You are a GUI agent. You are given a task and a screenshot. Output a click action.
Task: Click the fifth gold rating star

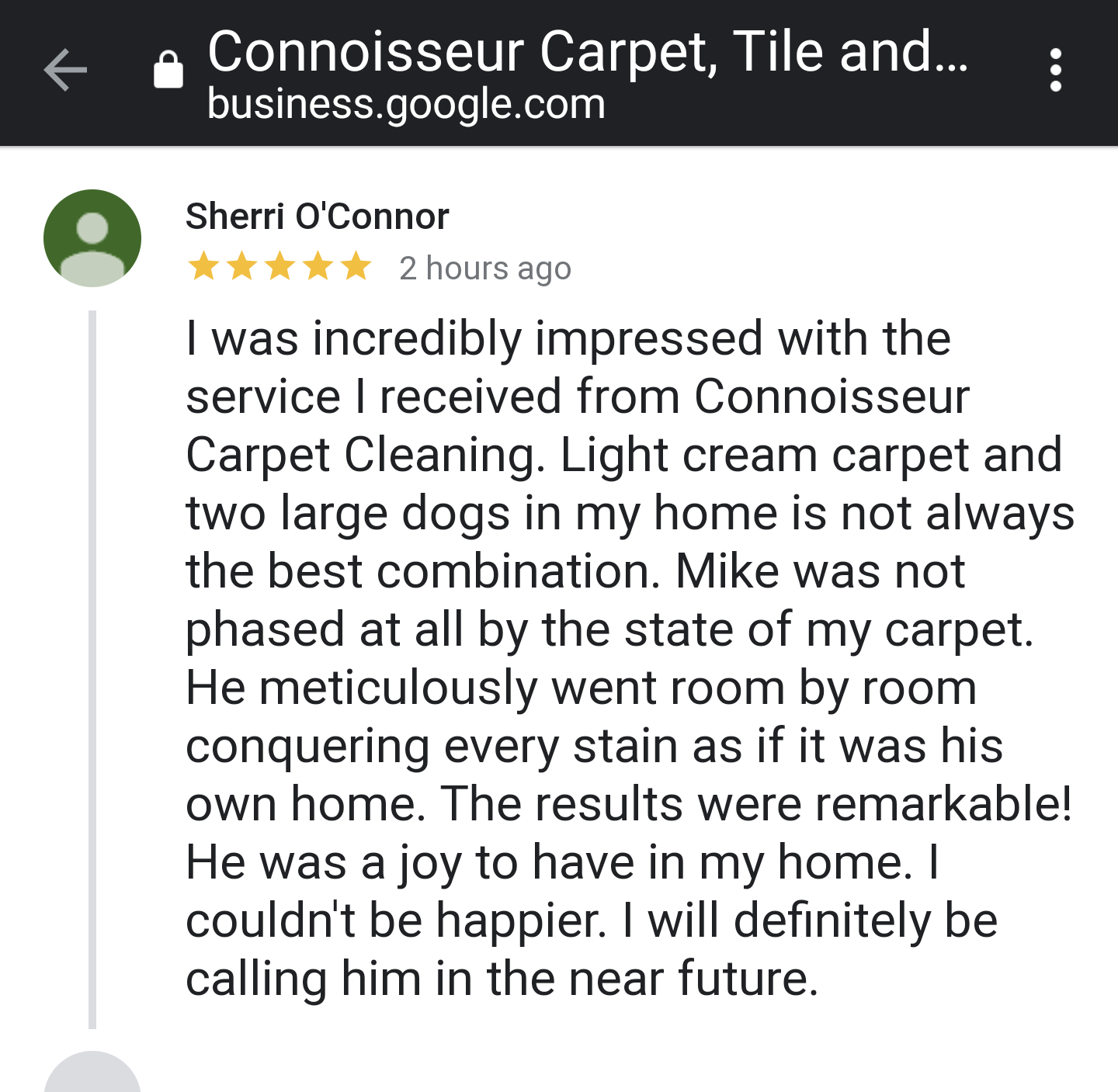pos(356,266)
